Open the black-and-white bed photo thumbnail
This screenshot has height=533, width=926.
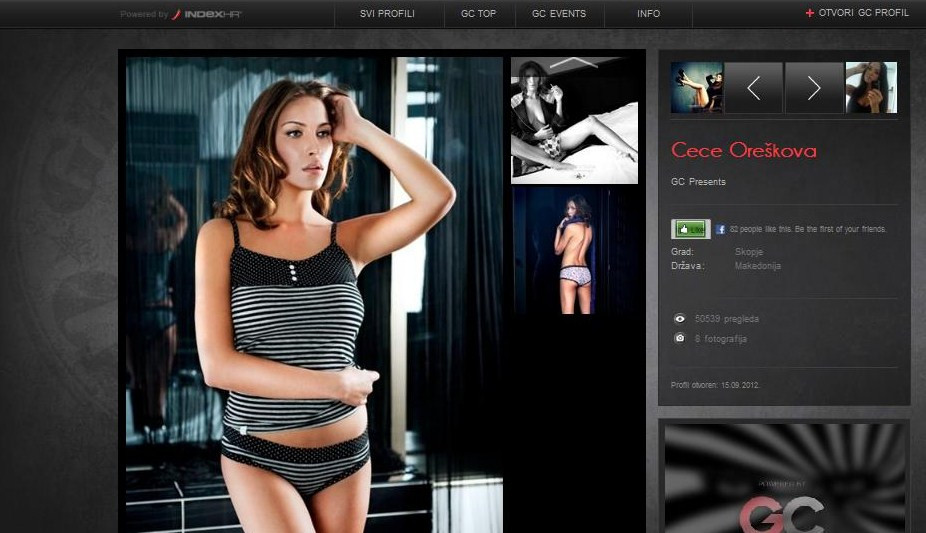(574, 120)
